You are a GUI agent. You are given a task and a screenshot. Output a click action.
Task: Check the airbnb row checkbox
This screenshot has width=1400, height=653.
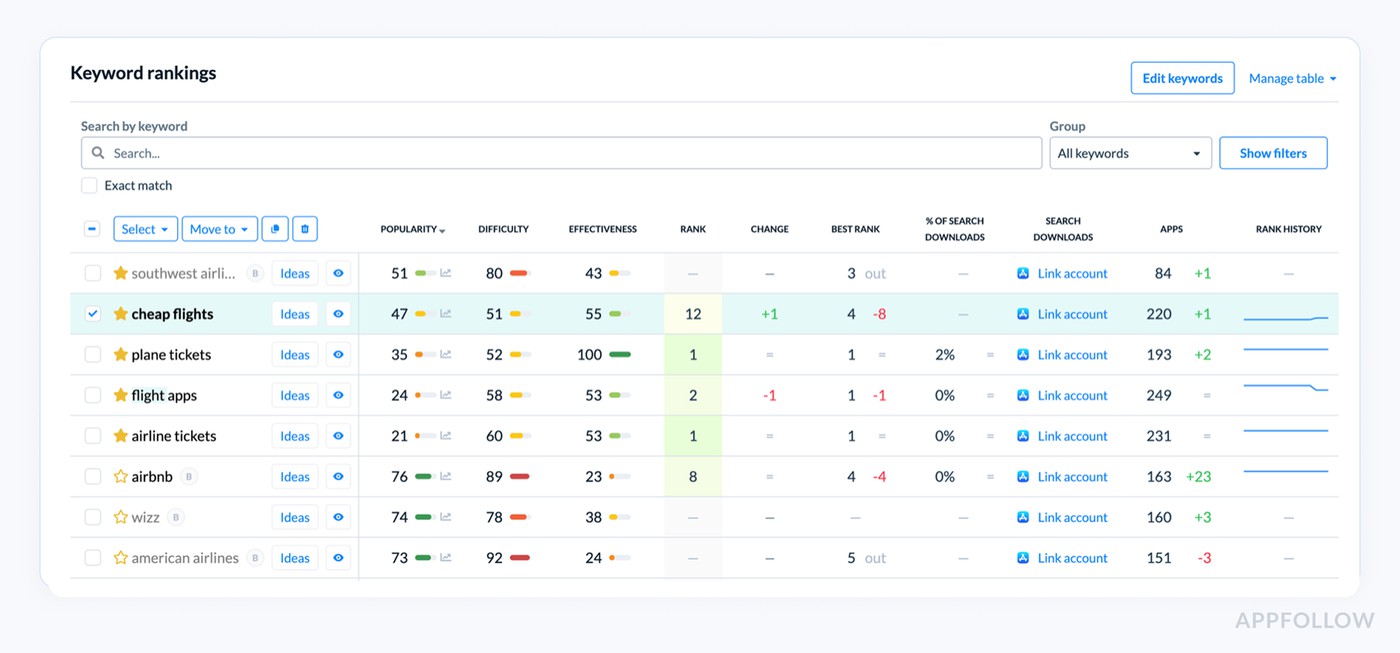coord(92,476)
